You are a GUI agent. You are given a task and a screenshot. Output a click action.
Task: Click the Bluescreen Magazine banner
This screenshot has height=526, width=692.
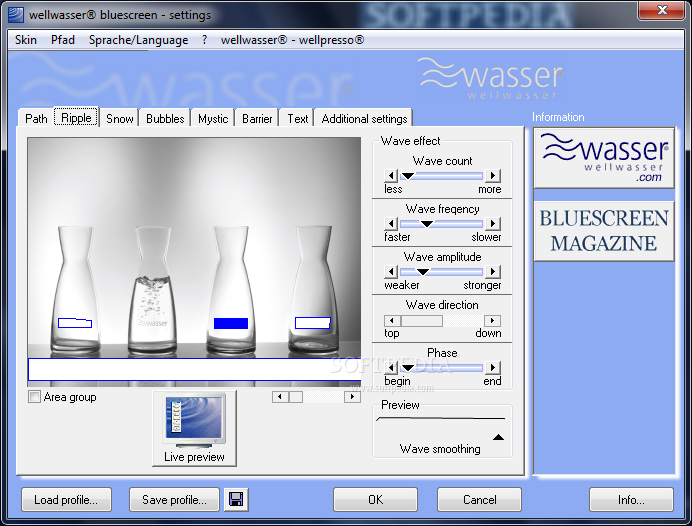coord(604,231)
